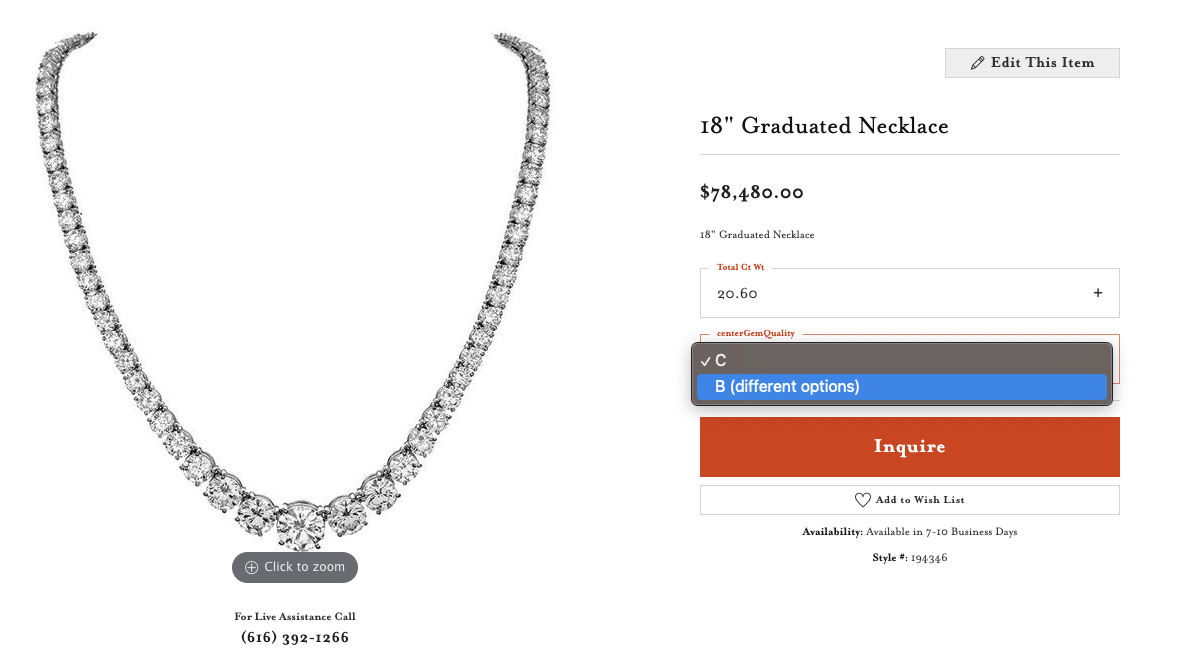Click the $78,480.00 price
The height and width of the screenshot is (648, 1180).
(x=751, y=192)
